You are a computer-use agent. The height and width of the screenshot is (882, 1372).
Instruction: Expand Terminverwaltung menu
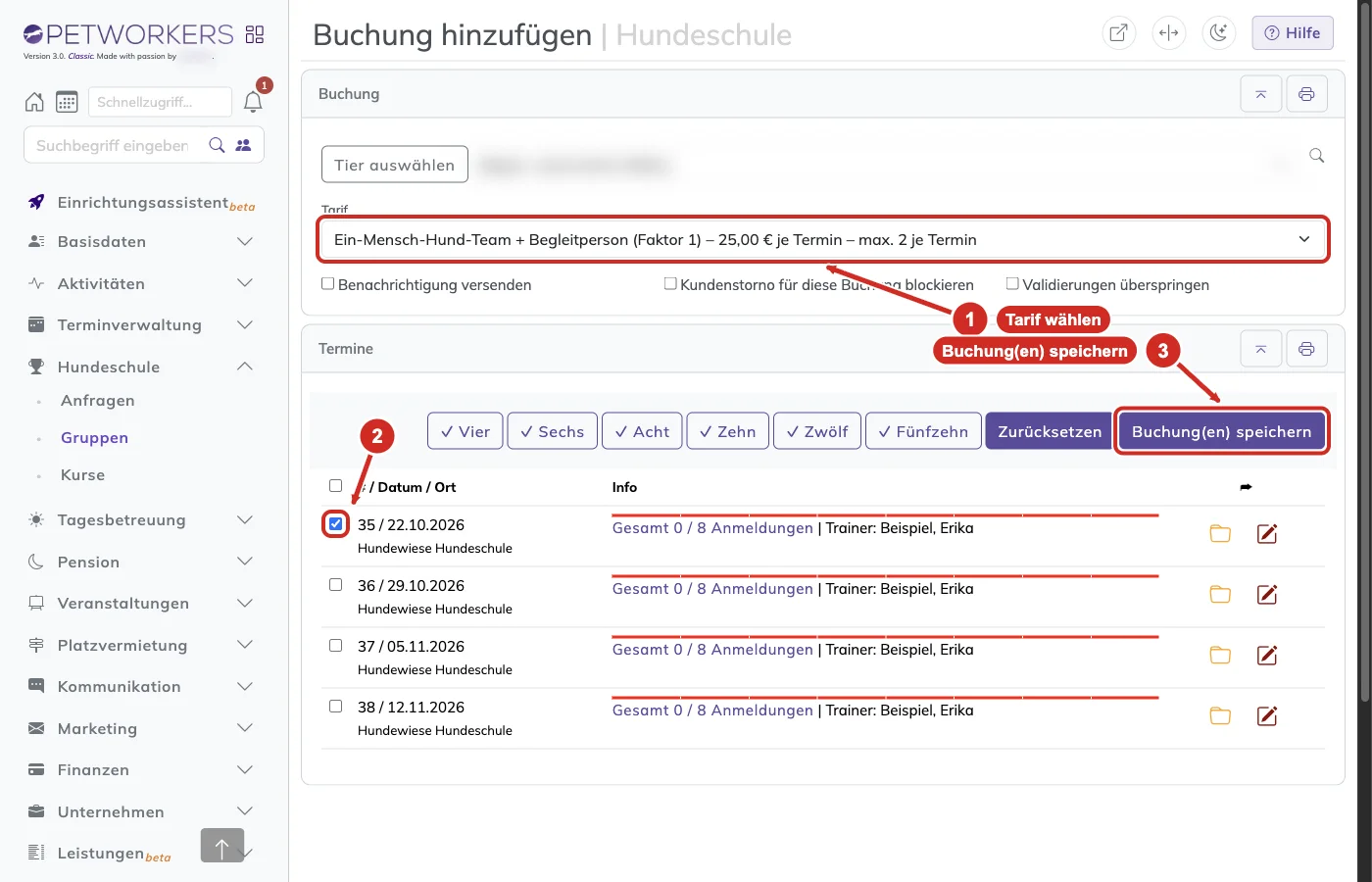pos(140,324)
